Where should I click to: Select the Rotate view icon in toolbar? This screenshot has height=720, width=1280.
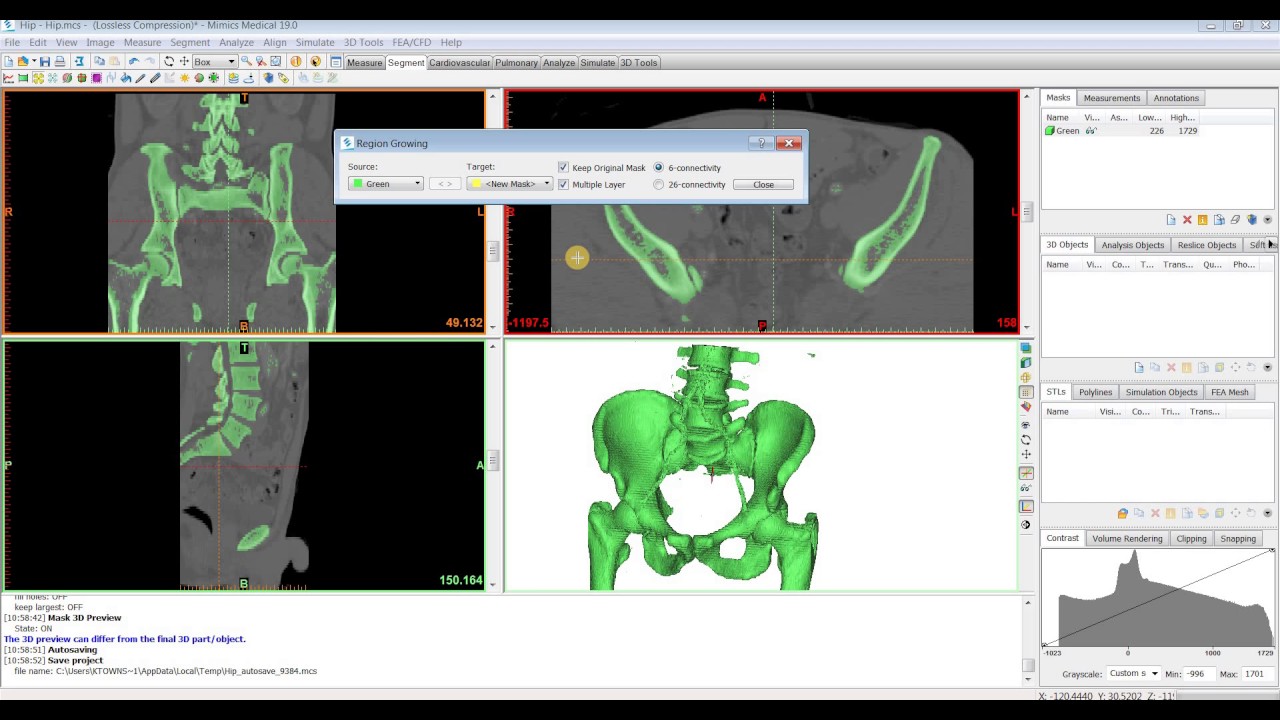(169, 62)
